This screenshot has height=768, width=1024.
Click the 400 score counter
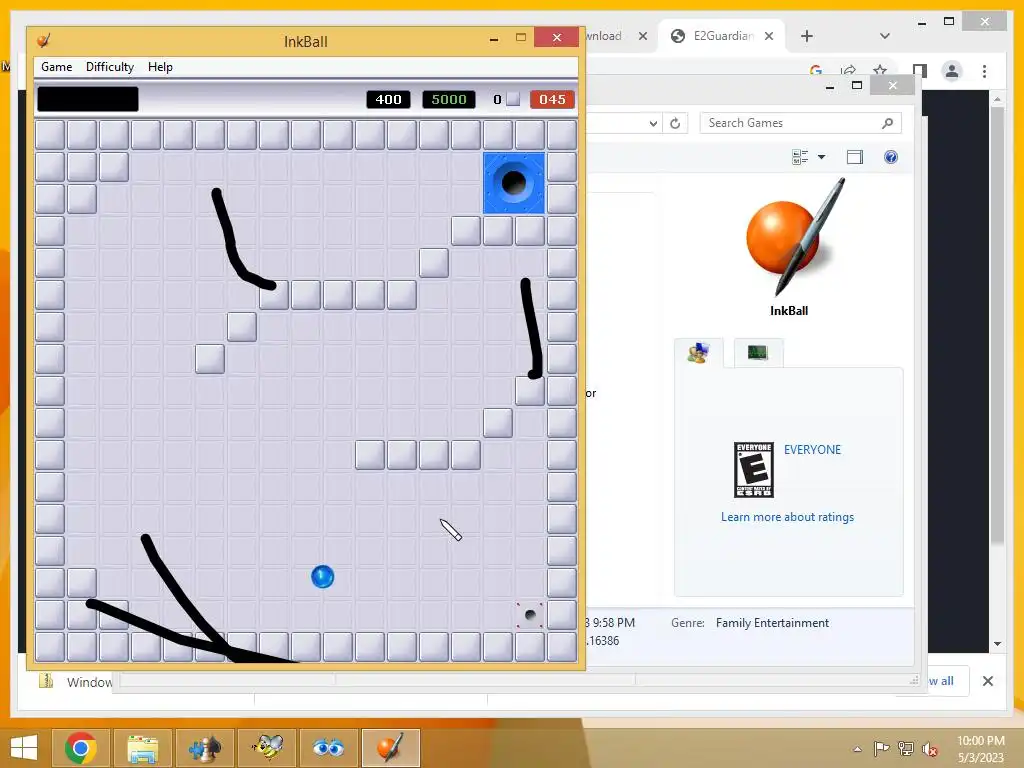[388, 99]
